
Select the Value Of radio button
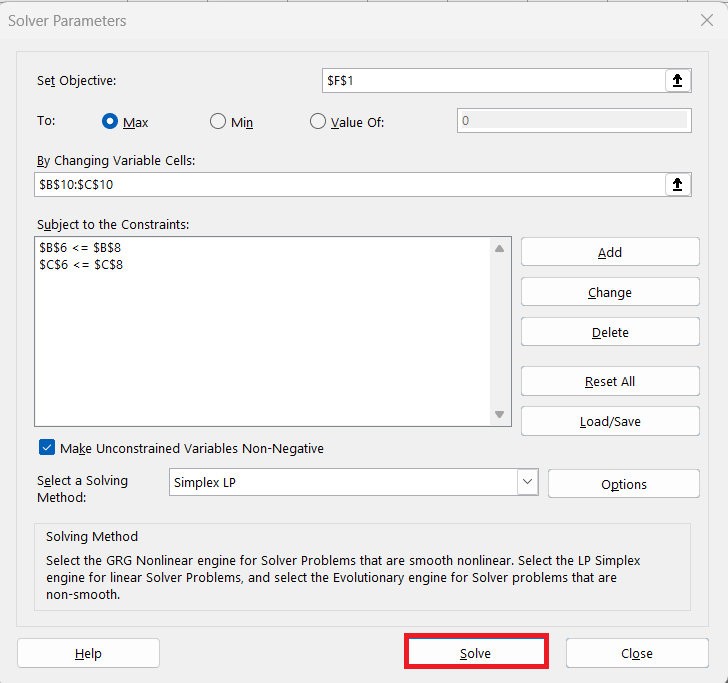tap(318, 121)
